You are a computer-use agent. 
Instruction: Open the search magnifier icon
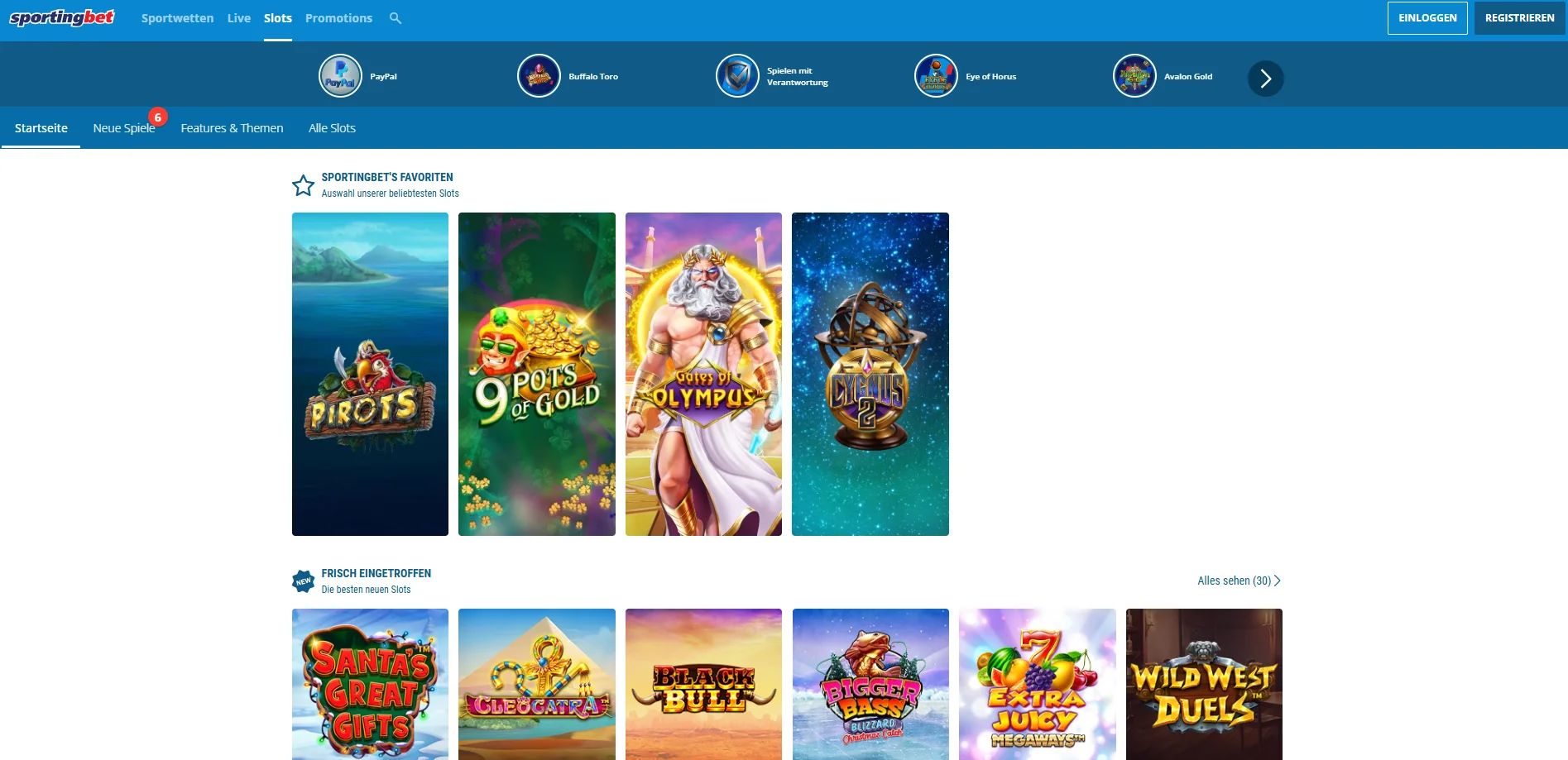coord(396,18)
